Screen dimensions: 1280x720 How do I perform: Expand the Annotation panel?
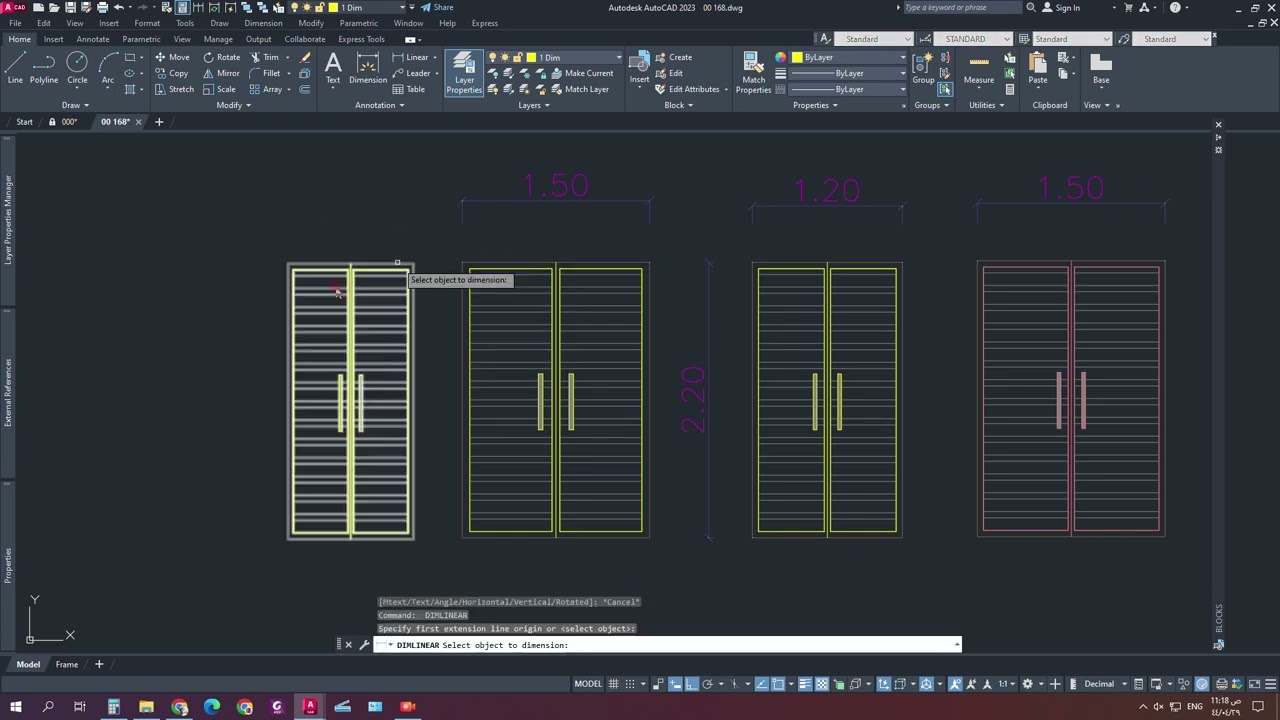379,105
